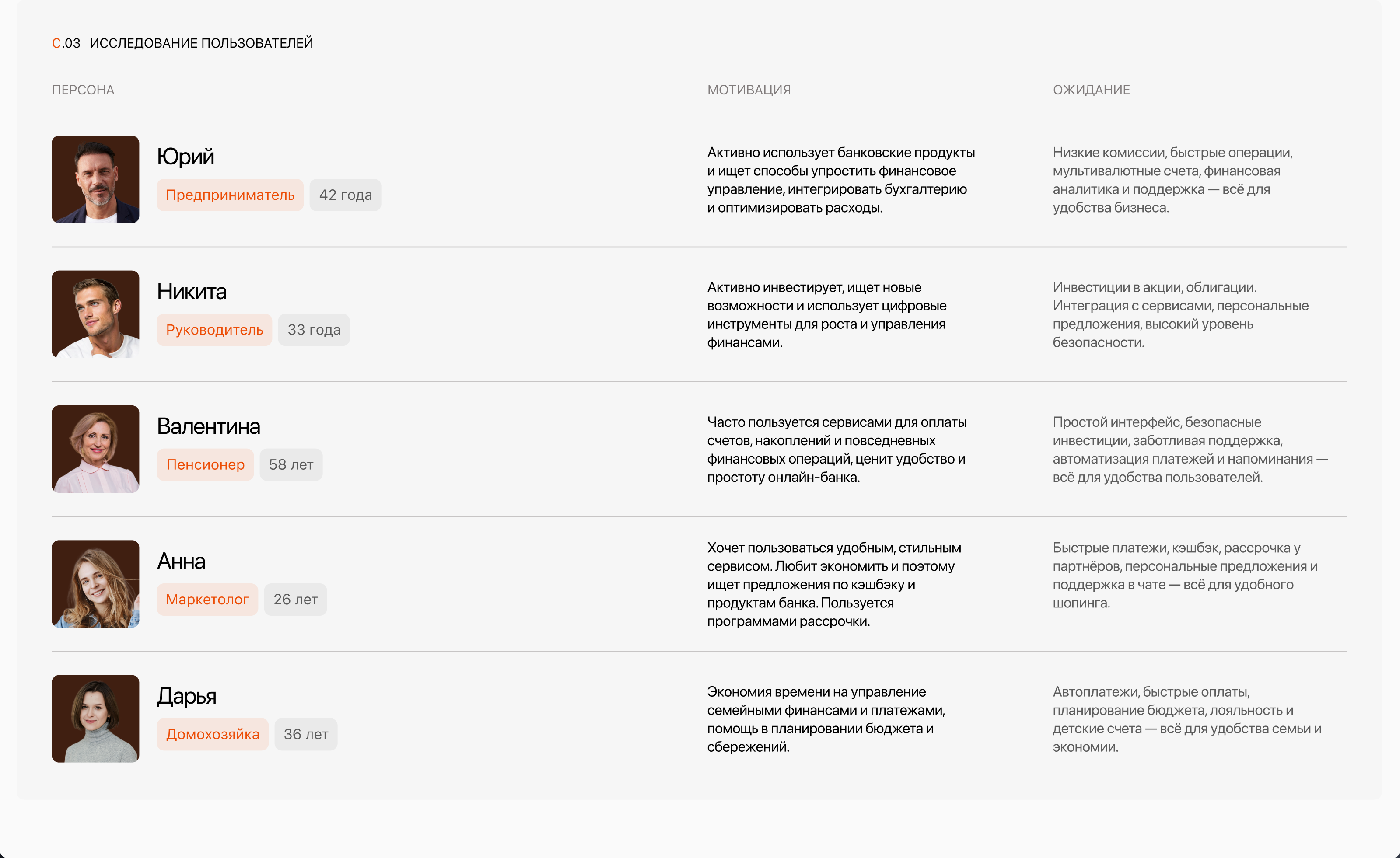The width and height of the screenshot is (1400, 858).
Task: Select Дарья's portrait photo
Action: click(x=95, y=719)
